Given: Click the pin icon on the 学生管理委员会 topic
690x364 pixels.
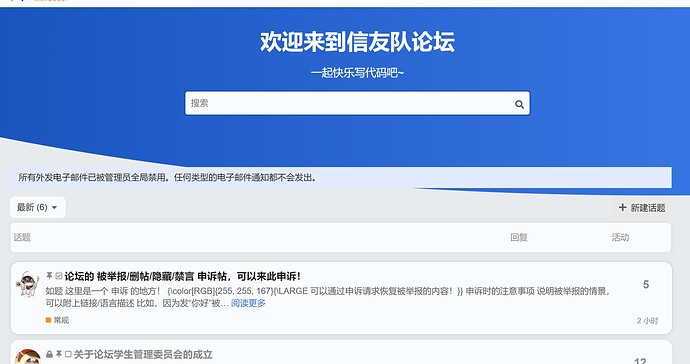Looking at the screenshot, I should (x=59, y=354).
